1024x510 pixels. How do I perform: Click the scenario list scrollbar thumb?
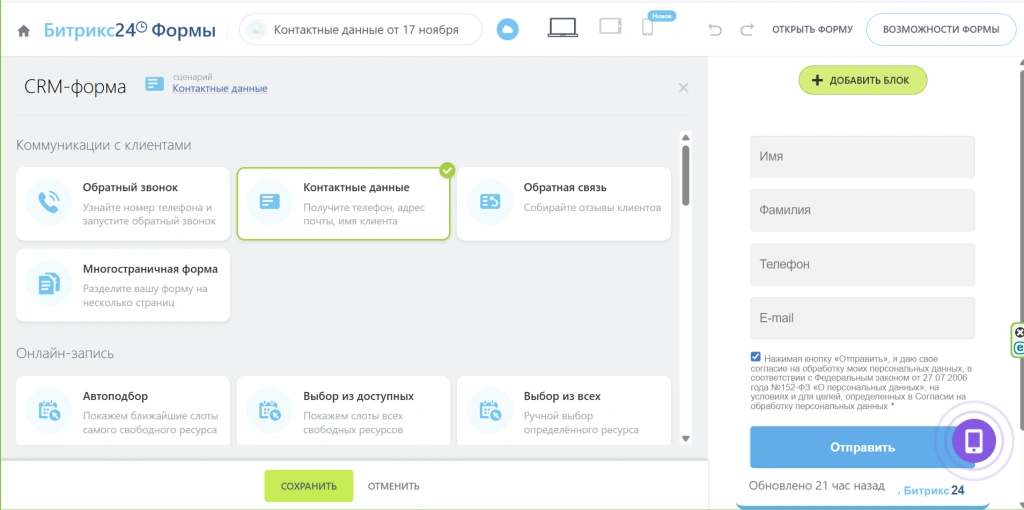(x=685, y=175)
